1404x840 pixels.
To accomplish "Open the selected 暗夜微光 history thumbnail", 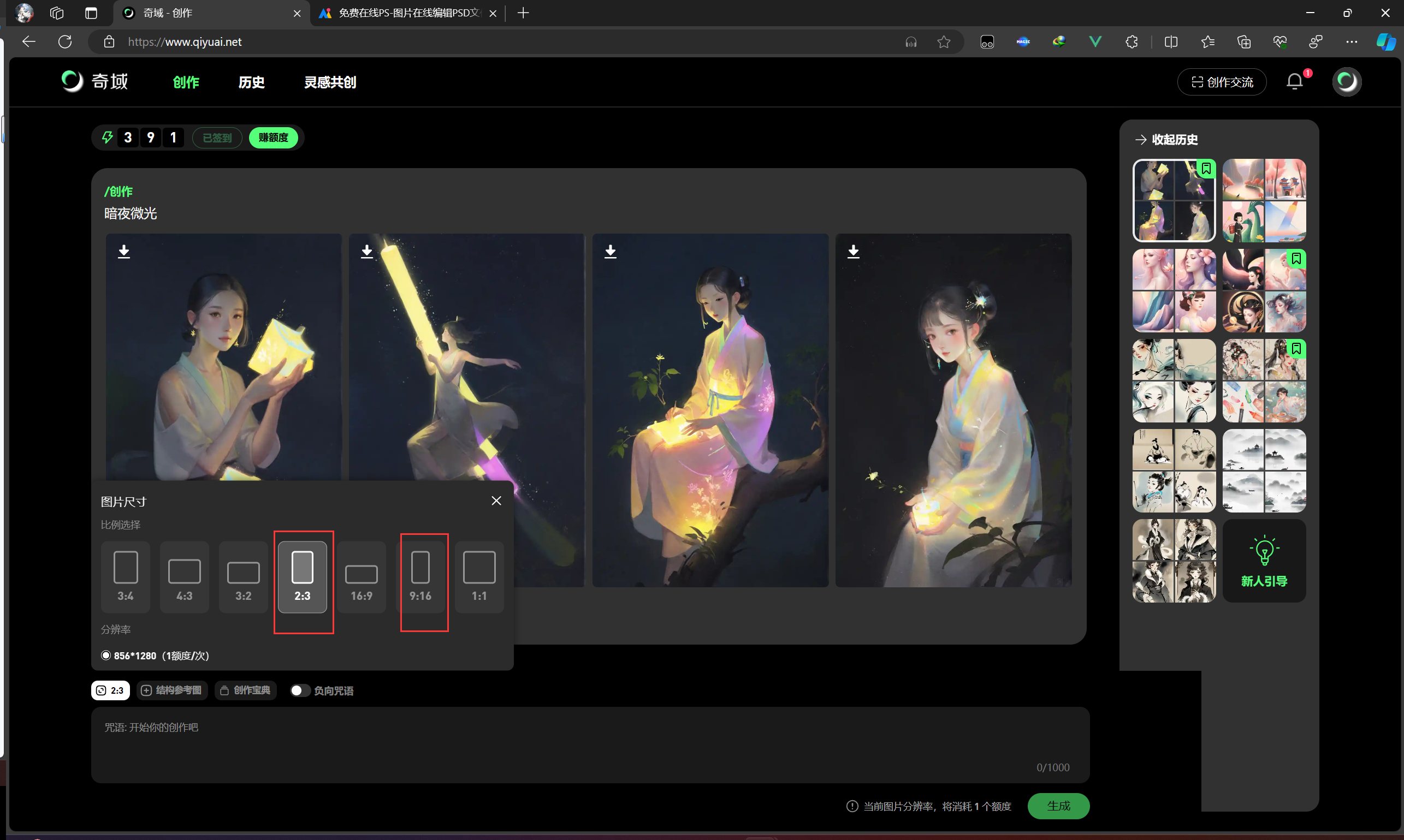I will pos(1174,200).
